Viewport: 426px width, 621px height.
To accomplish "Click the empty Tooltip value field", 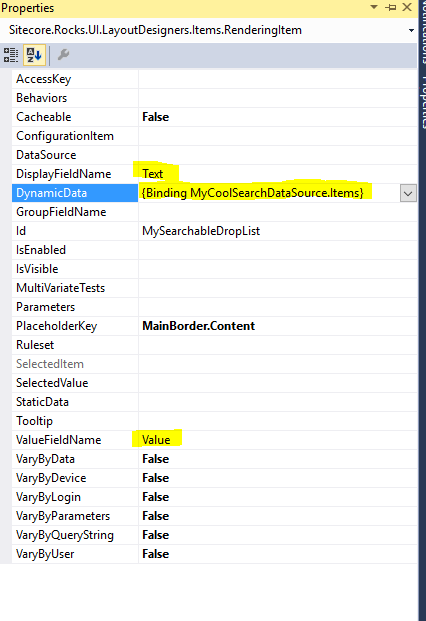I will point(278,421).
